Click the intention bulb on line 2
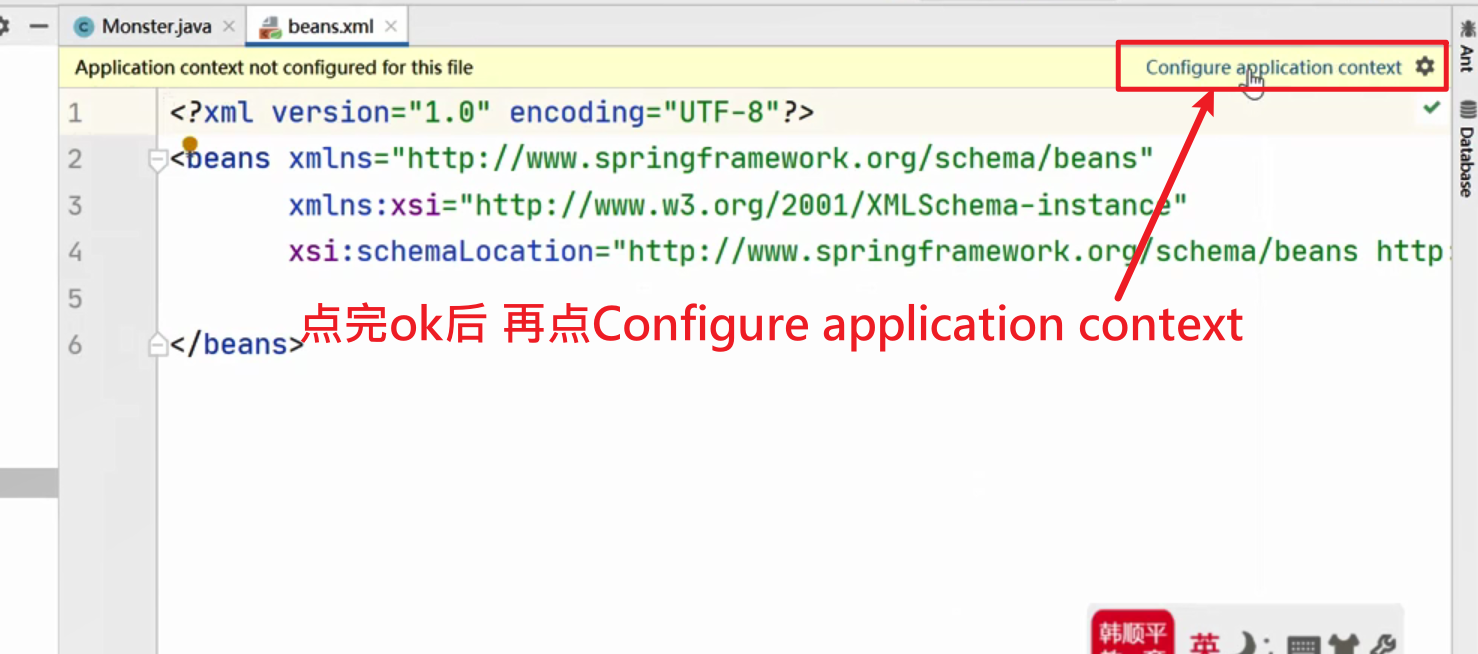 click(x=189, y=147)
